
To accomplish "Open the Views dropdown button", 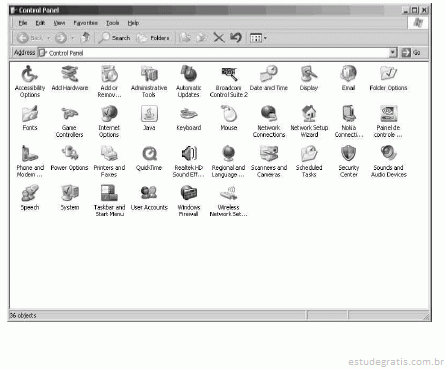I will point(258,38).
